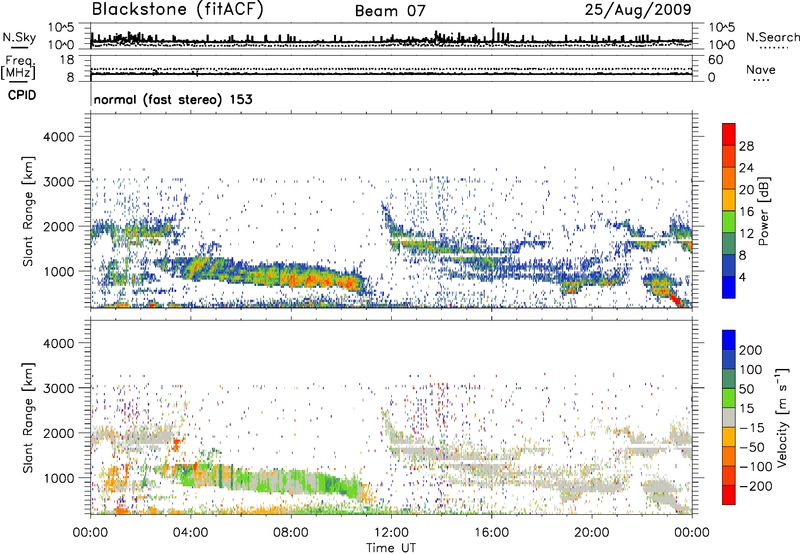Screen dimensions: 800x554
Task: Click the 12:00 time tick label
Action: click(391, 533)
